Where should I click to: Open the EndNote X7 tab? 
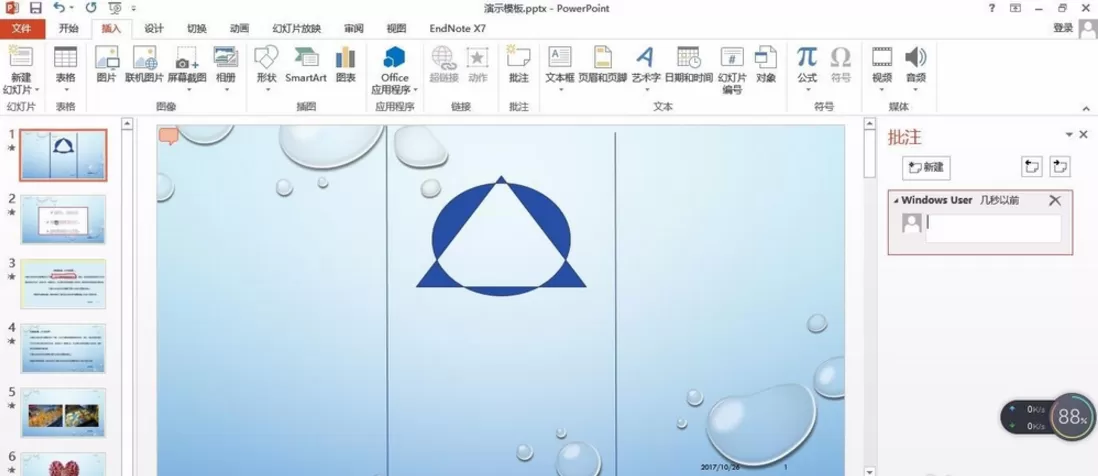click(x=457, y=29)
